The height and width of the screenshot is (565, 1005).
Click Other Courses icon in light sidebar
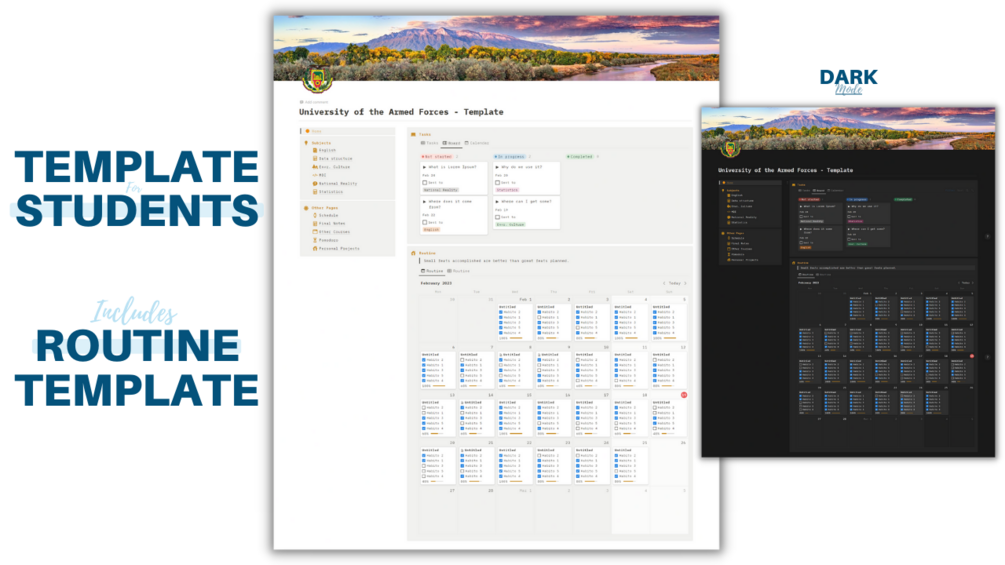point(315,232)
